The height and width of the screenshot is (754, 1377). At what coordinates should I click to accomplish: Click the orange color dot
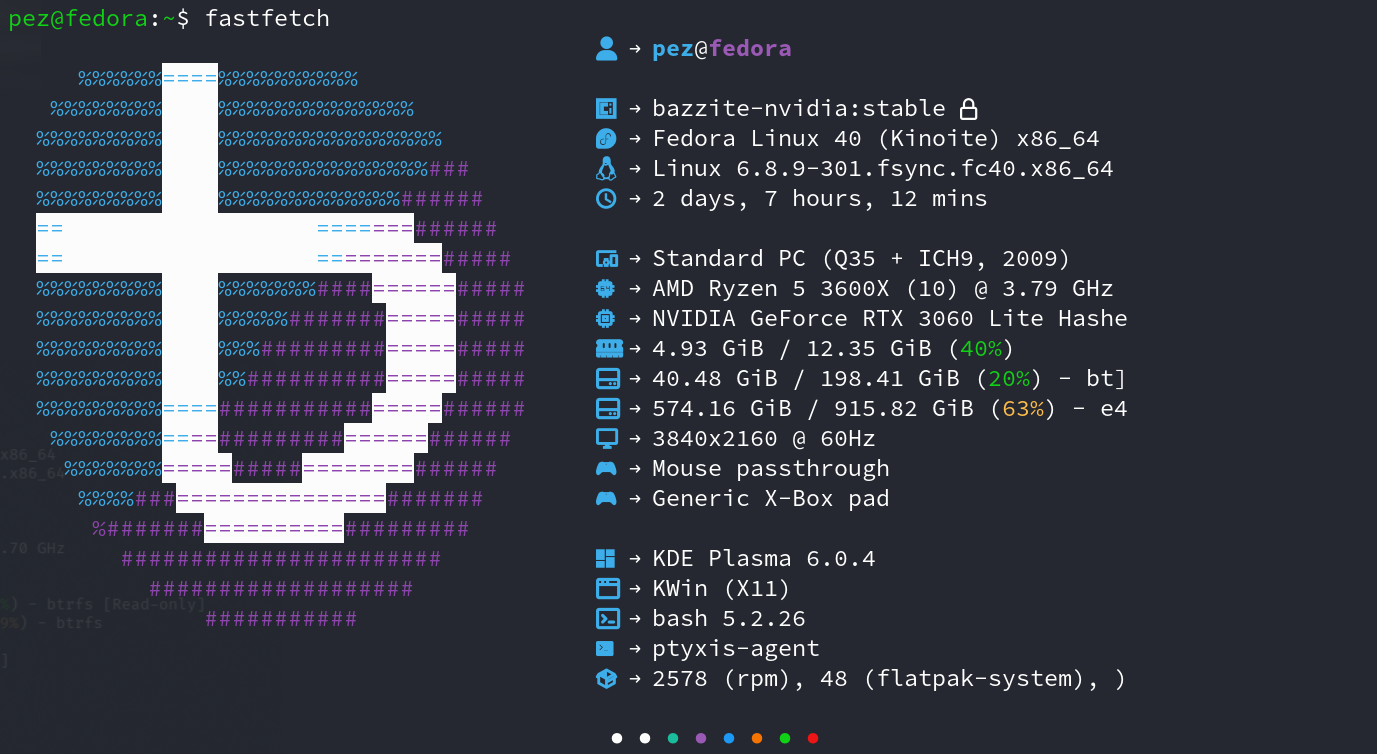pos(757,738)
